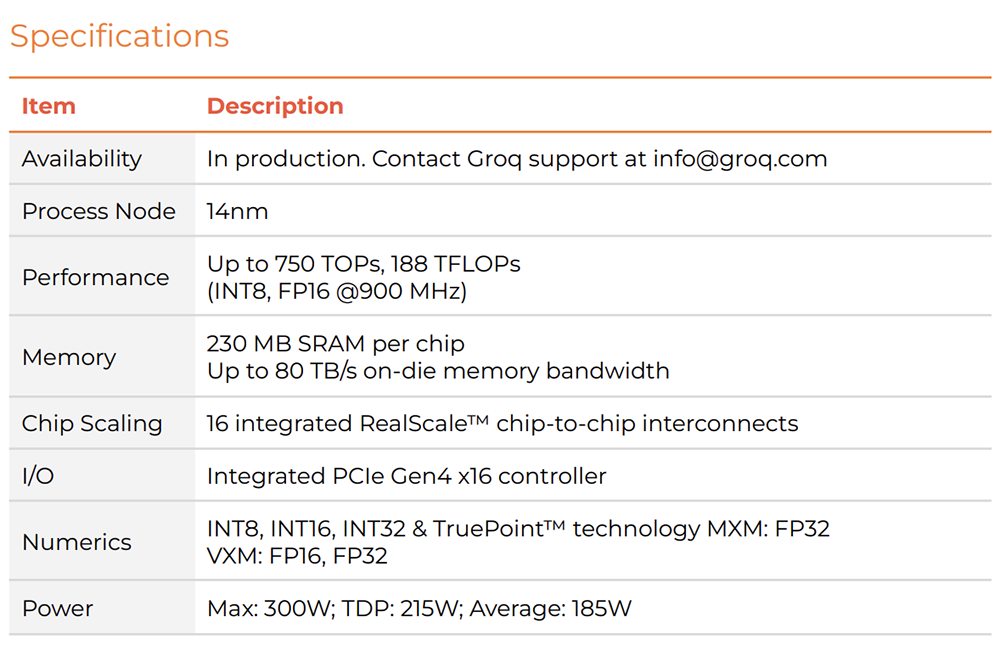Viewport: 1000px width, 645px height.
Task: Click the info@groq.com email address
Action: [x=740, y=158]
